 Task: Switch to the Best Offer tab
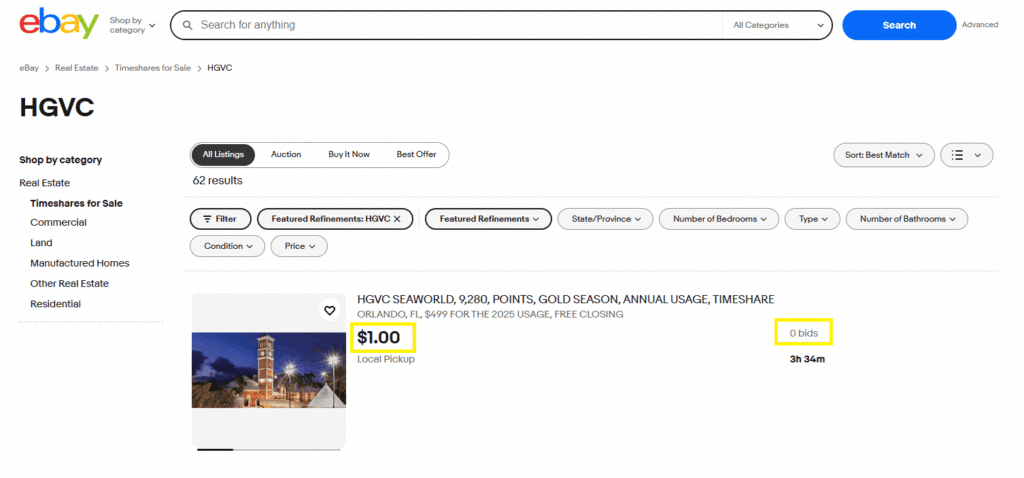(416, 155)
